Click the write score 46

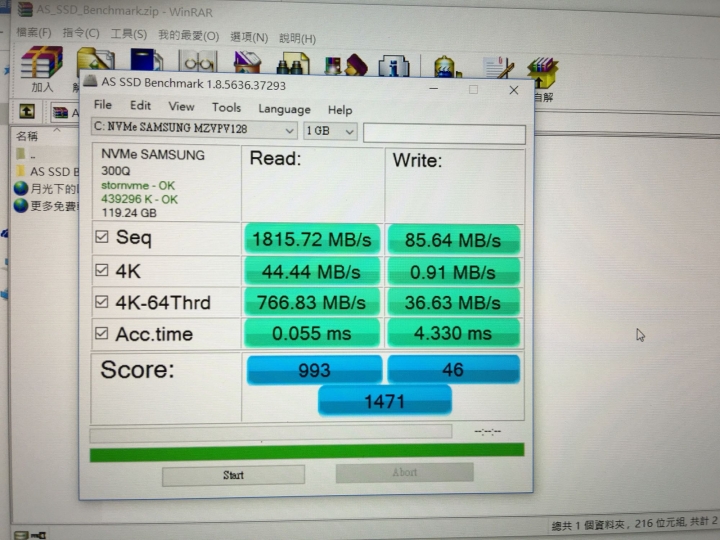[x=453, y=369]
